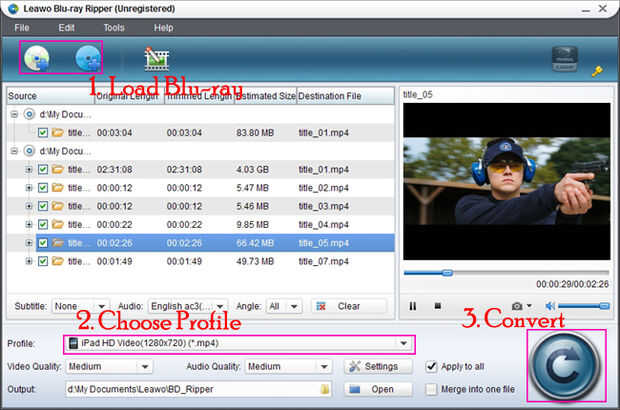Click the Leawo app logo in title bar
This screenshot has height=410, width=620.
[x=13, y=8]
